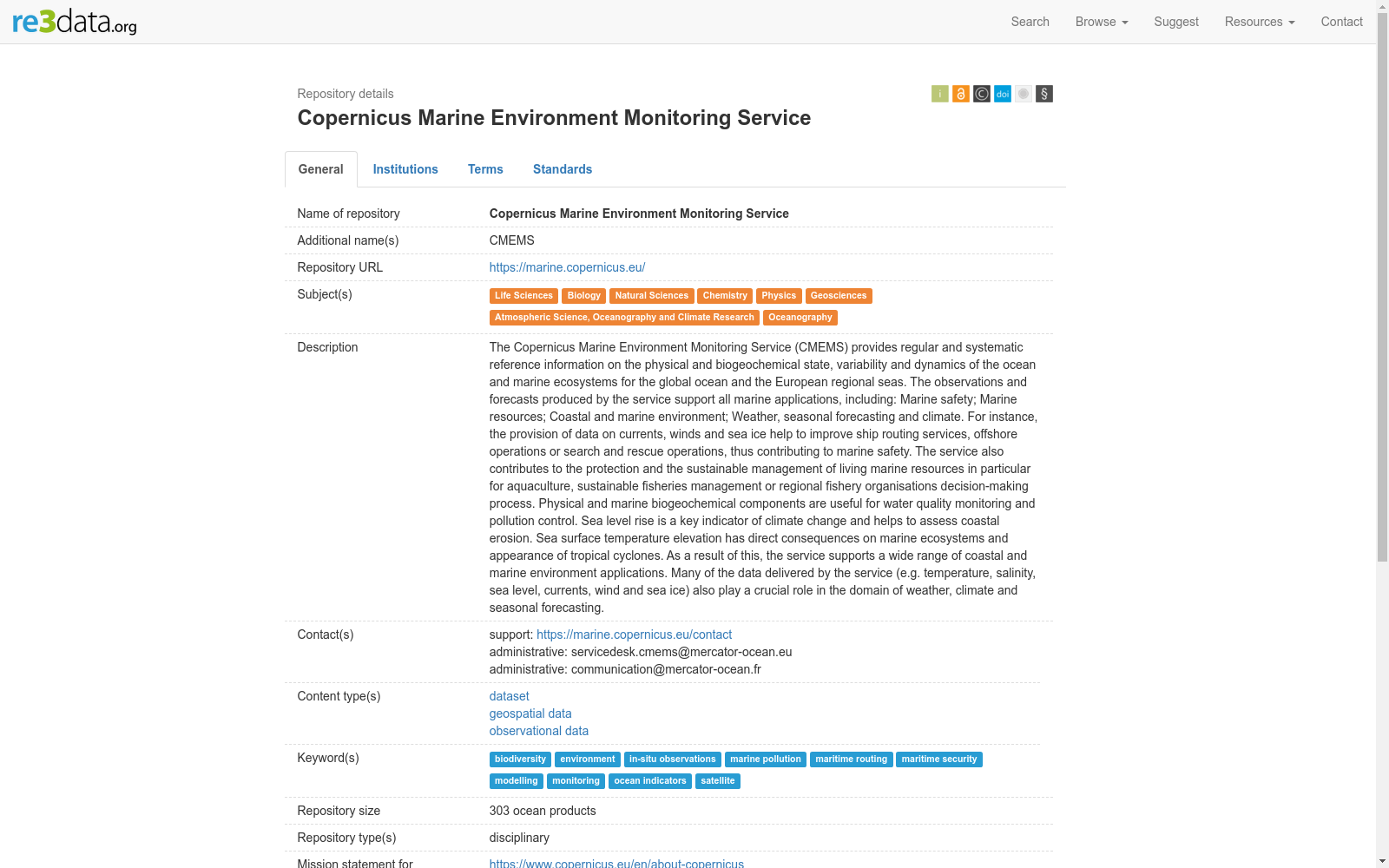The image size is (1389, 868).
Task: Select the General tab
Action: pos(321,169)
